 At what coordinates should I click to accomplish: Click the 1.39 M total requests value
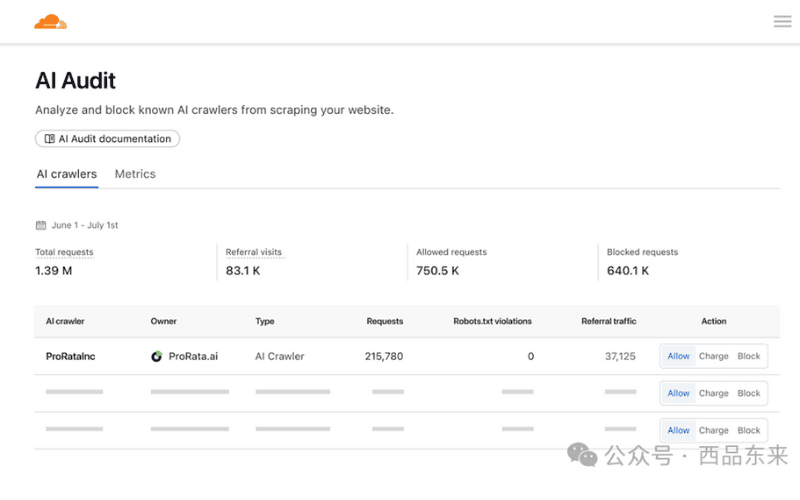[54, 271]
